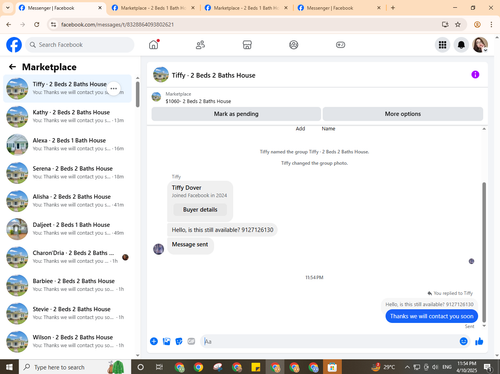View site information icon in address bar
This screenshot has height=374, width=500.
53,24
